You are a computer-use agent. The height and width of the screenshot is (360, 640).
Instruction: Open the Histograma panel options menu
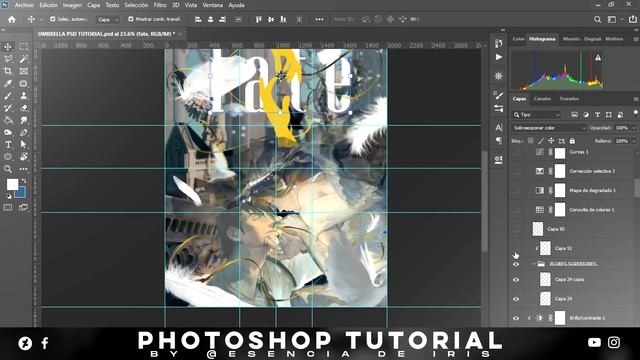pos(636,39)
